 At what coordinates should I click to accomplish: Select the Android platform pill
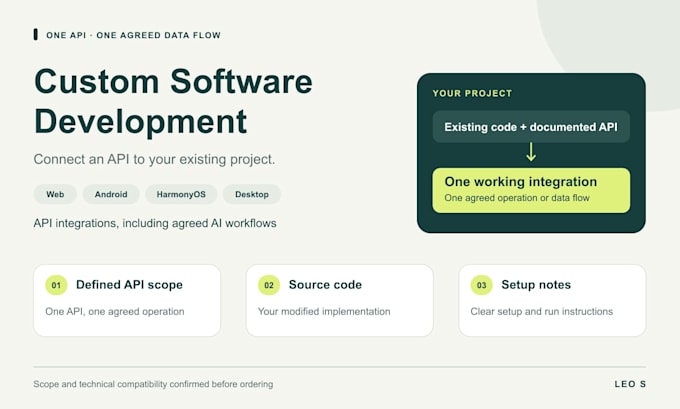pyautogui.click(x=111, y=194)
